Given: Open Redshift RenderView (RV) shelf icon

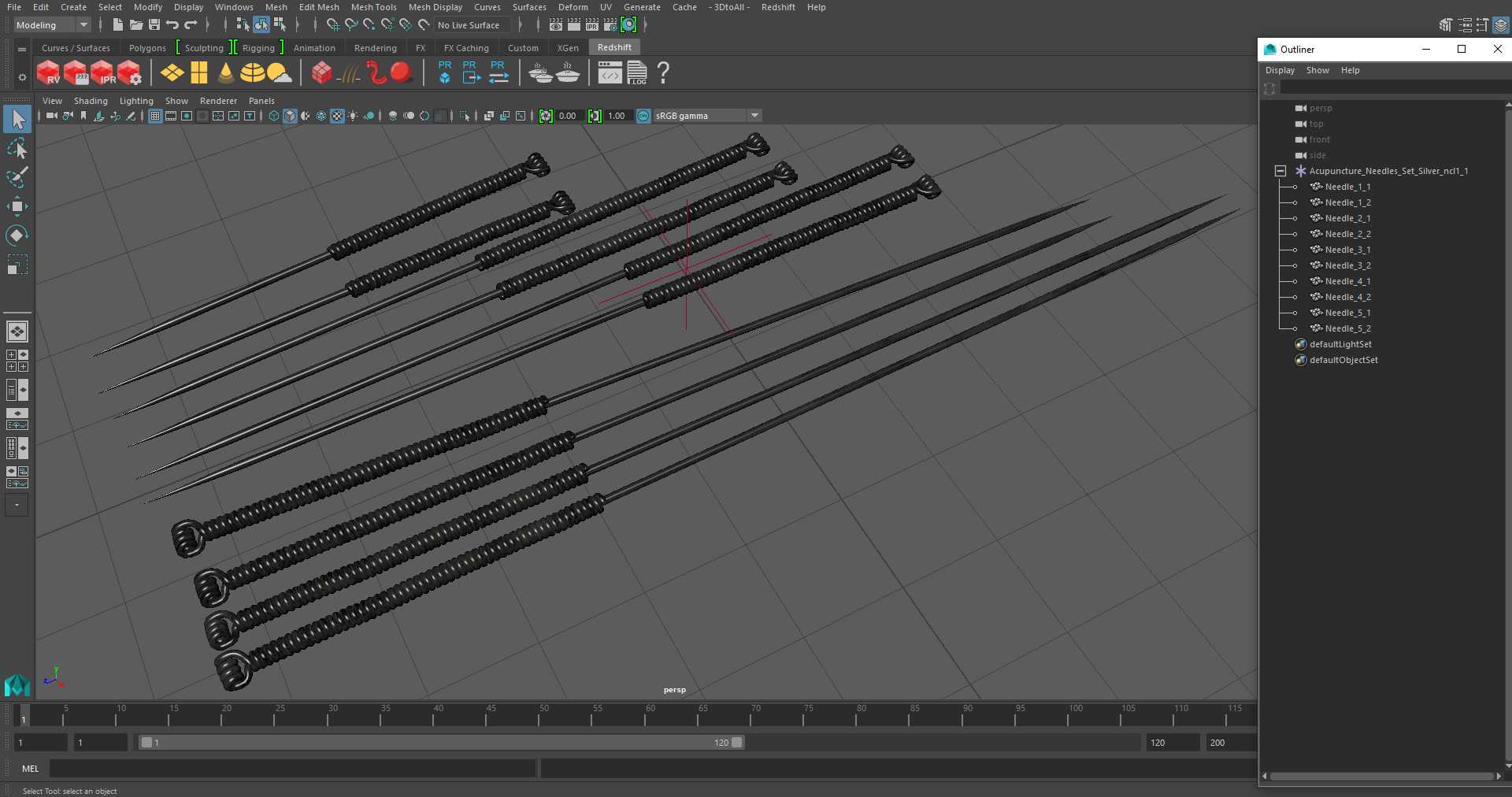Looking at the screenshot, I should (x=48, y=73).
